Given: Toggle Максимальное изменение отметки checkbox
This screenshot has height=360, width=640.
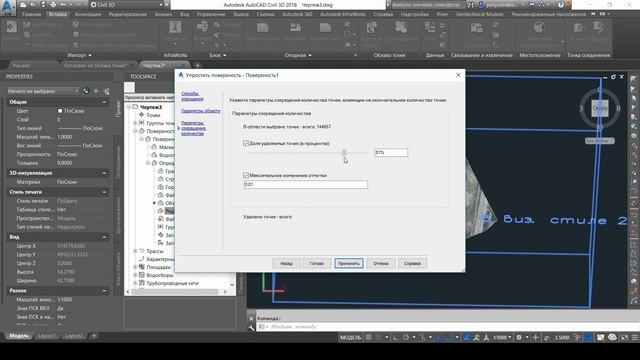Looking at the screenshot, I should (246, 175).
